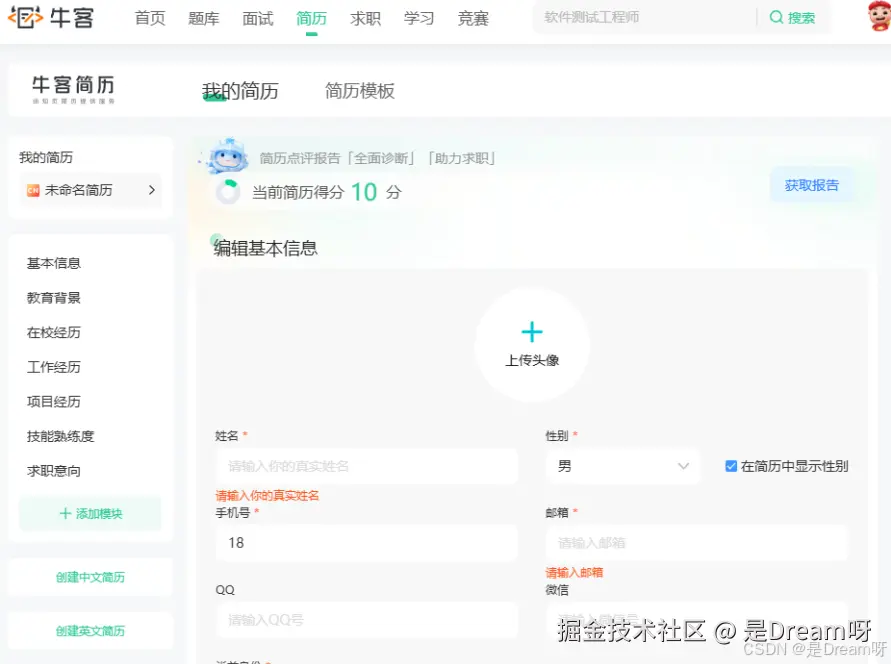The height and width of the screenshot is (664, 891).
Task: Click the 创建中文简历 button
Action: tap(90, 577)
